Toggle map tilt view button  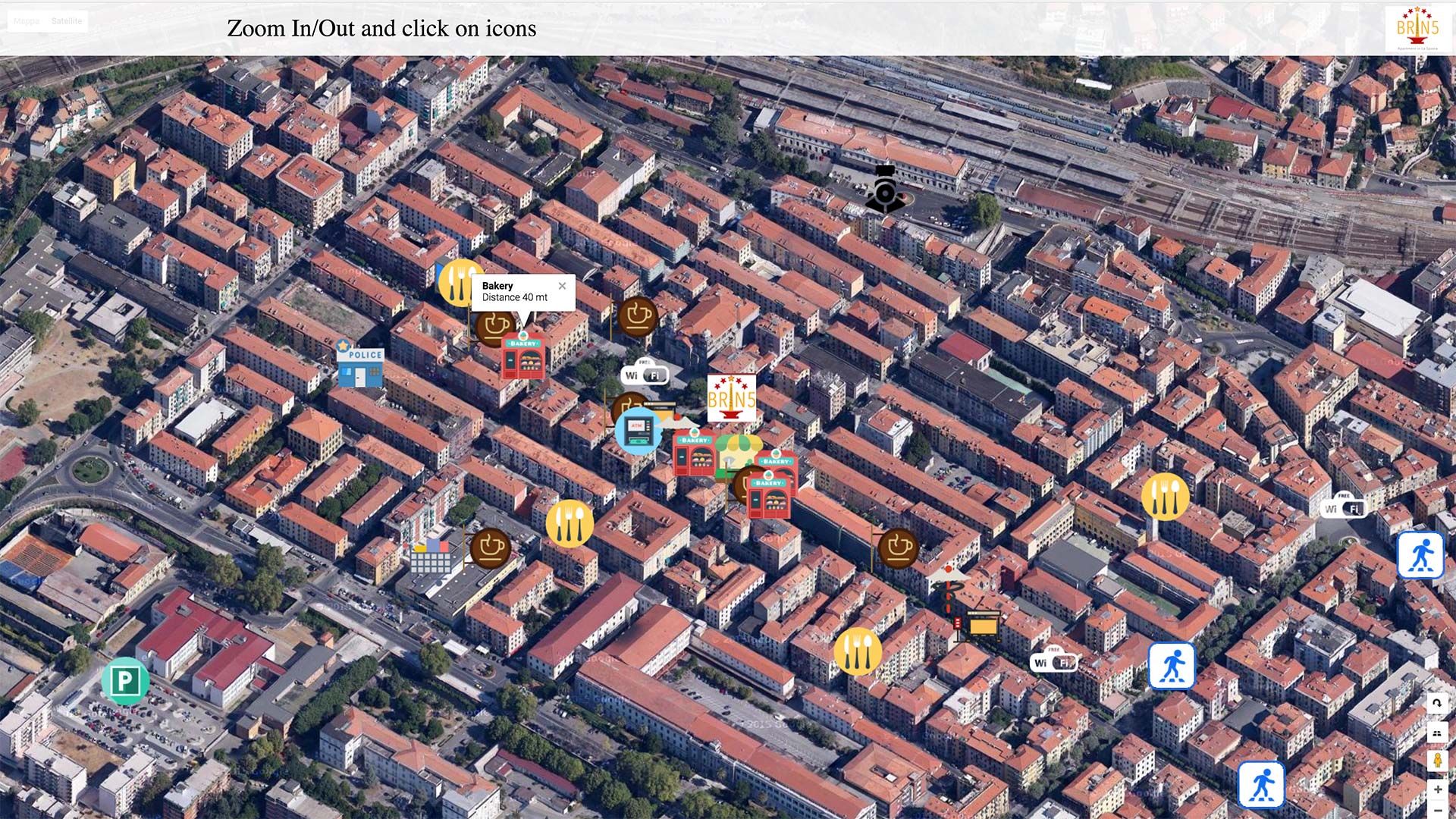tap(1437, 733)
